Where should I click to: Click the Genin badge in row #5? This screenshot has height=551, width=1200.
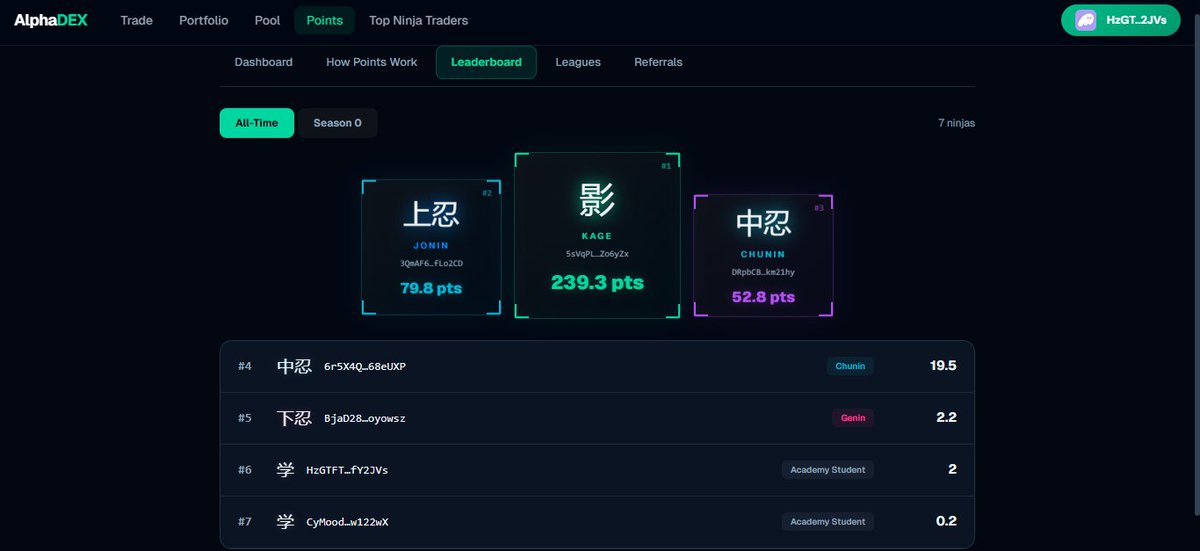click(853, 418)
